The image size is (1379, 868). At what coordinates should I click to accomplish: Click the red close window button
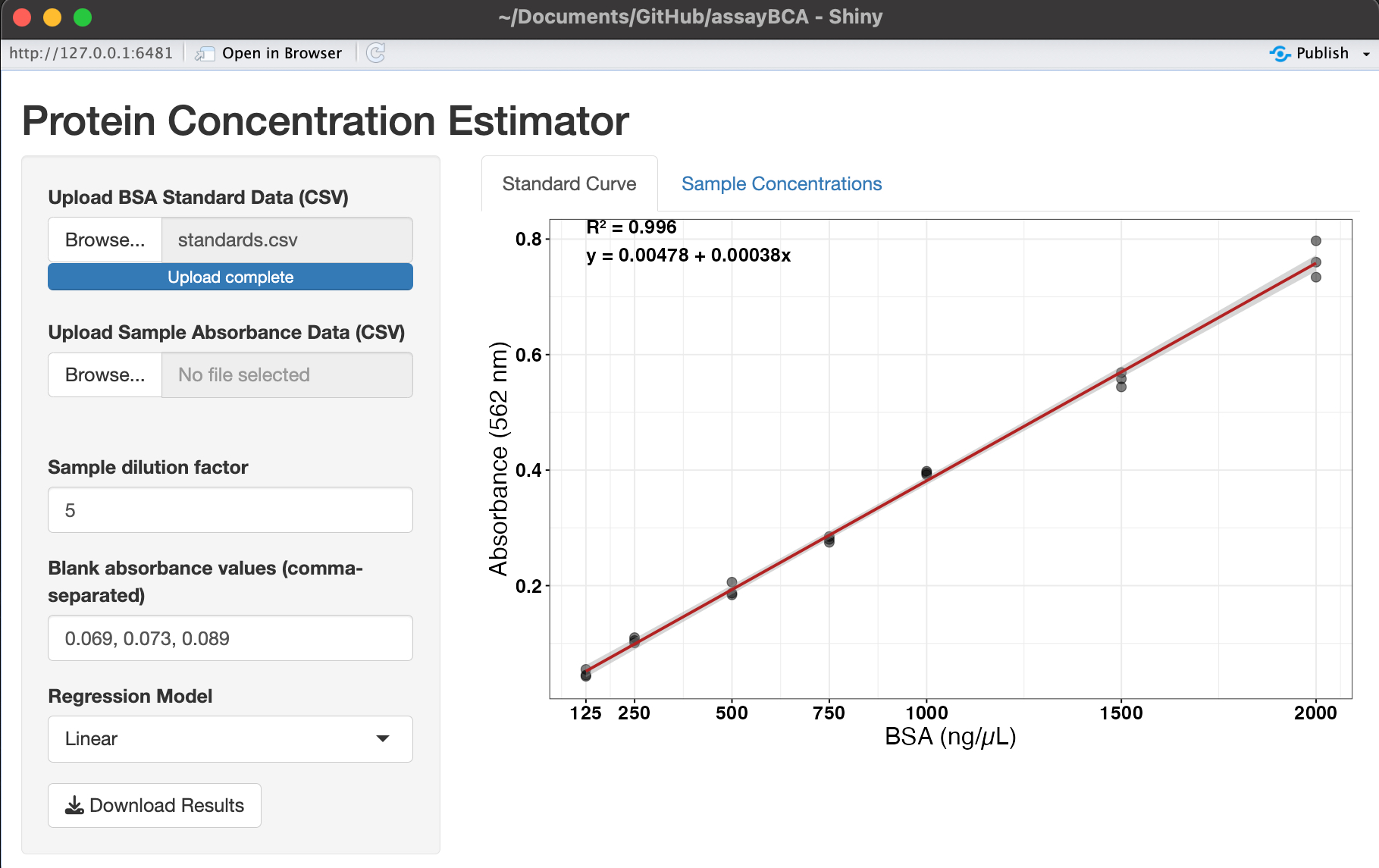[22, 17]
